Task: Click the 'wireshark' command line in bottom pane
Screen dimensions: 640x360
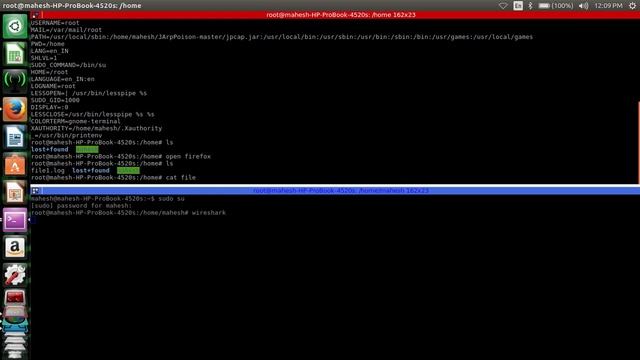Action: point(128,213)
